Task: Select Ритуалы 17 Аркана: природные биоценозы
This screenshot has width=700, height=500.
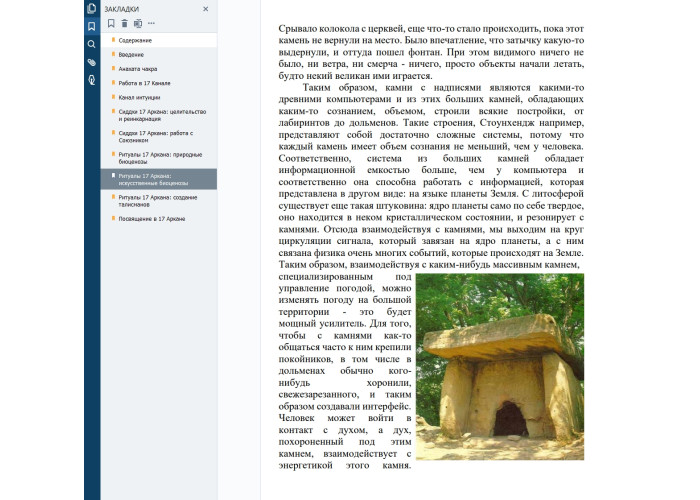Action: tap(158, 157)
